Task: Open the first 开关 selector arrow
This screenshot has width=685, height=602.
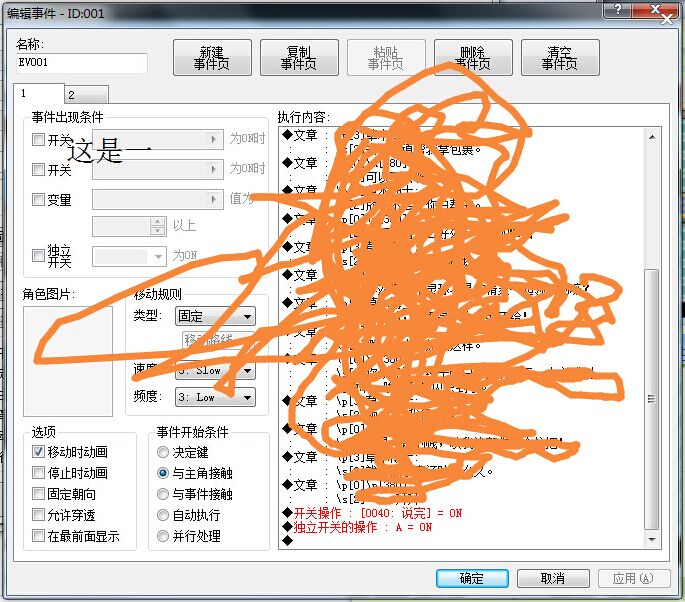Action: [214, 139]
